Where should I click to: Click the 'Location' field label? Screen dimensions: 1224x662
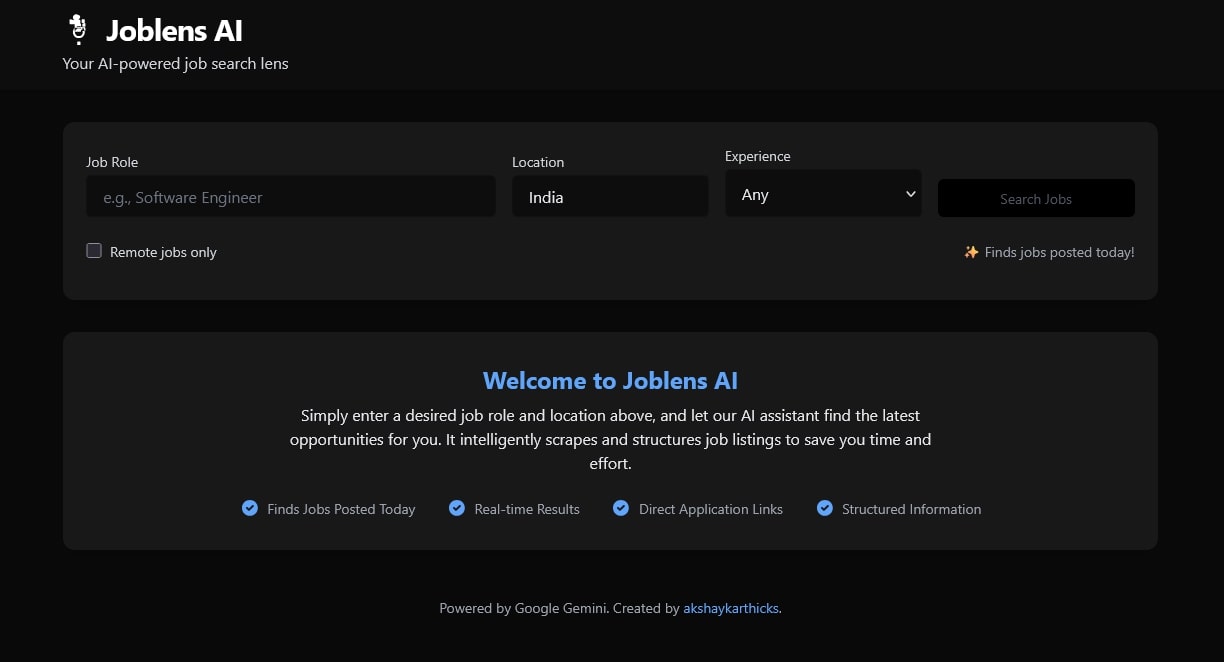[538, 162]
